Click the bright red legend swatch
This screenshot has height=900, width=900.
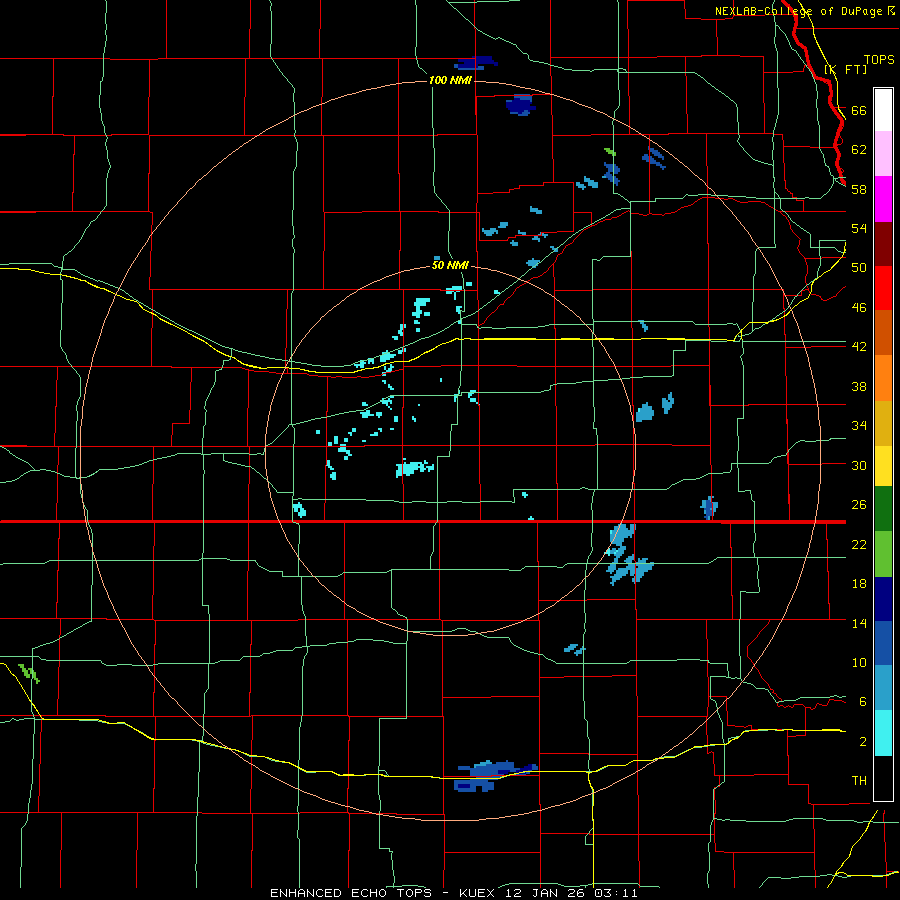click(883, 289)
